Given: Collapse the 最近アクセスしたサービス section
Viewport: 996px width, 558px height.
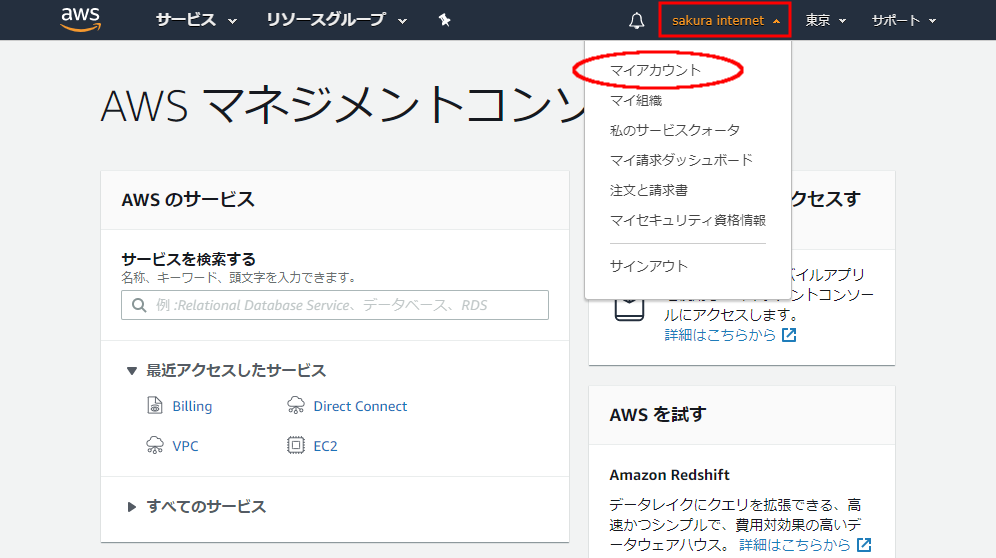Looking at the screenshot, I should 131,370.
